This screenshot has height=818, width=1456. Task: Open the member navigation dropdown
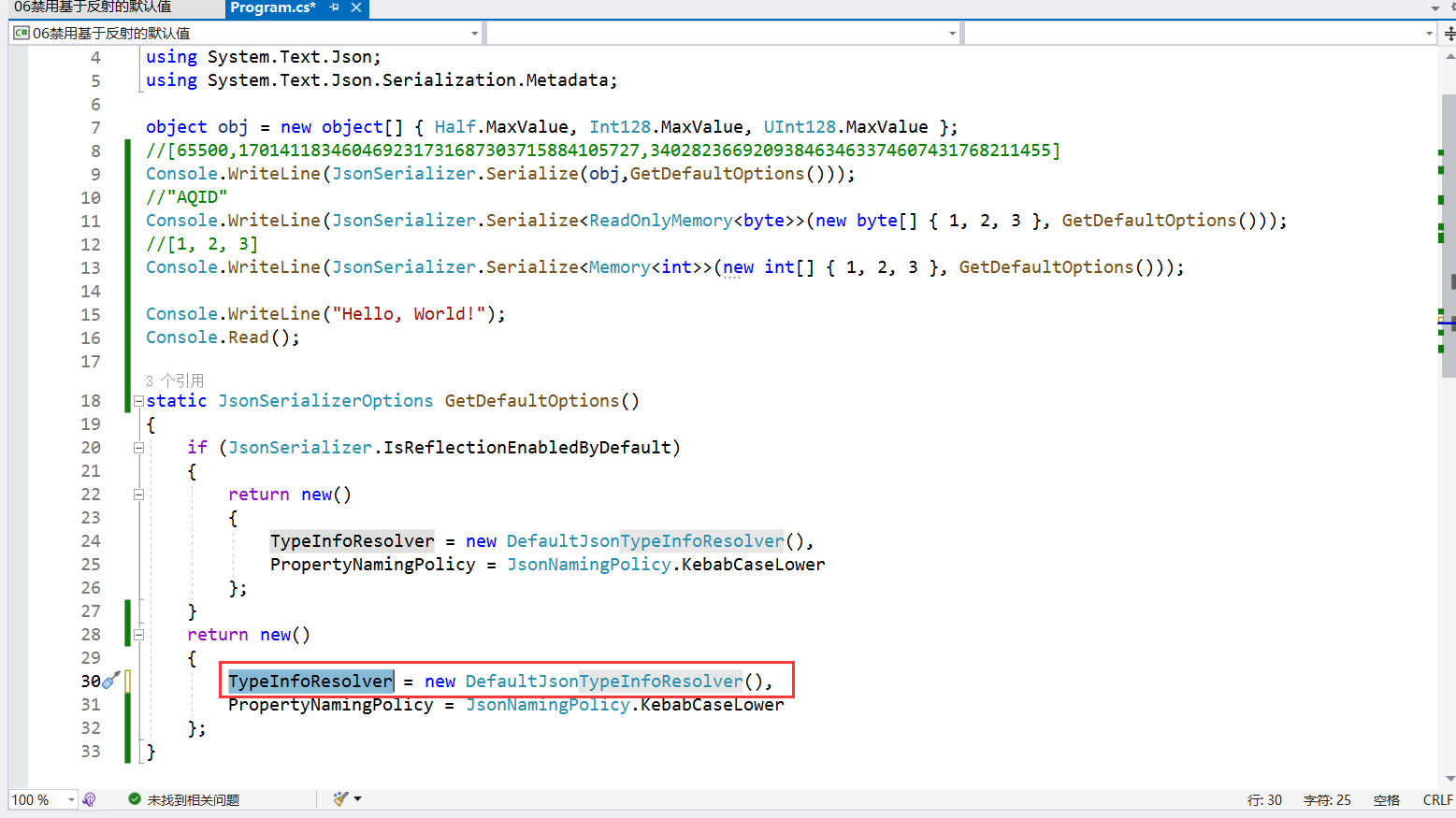tap(1200, 34)
